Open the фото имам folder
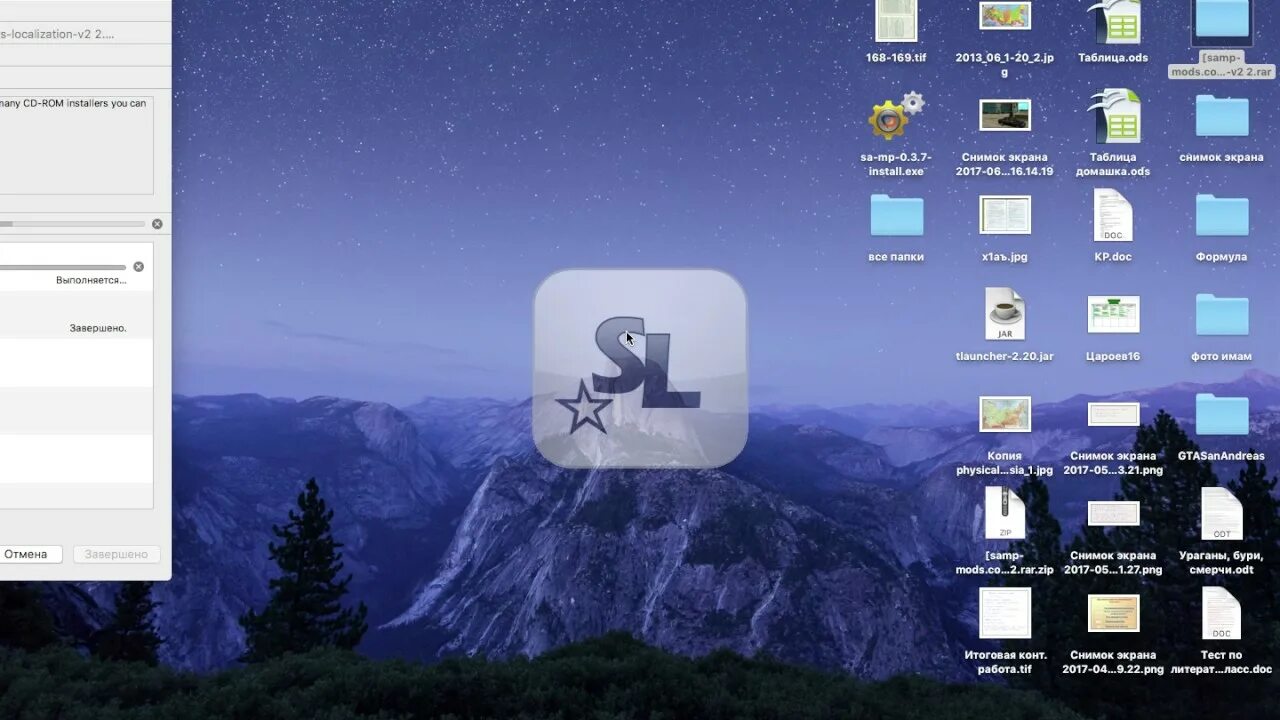Viewport: 1280px width, 720px height. [1222, 314]
